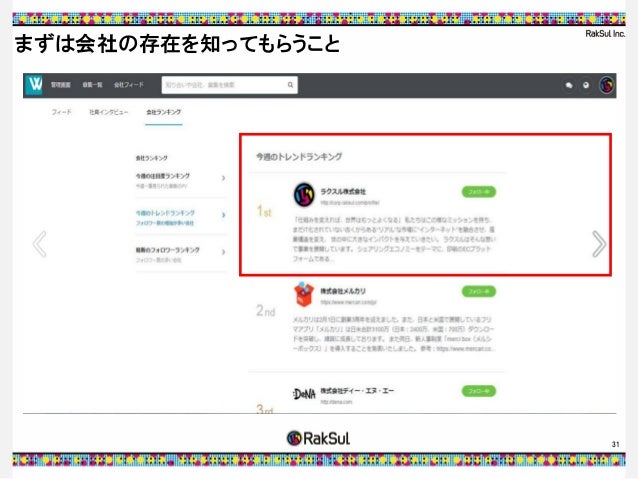The image size is (638, 479).
Task: Open the profile avatar in the header
Action: pos(607,85)
